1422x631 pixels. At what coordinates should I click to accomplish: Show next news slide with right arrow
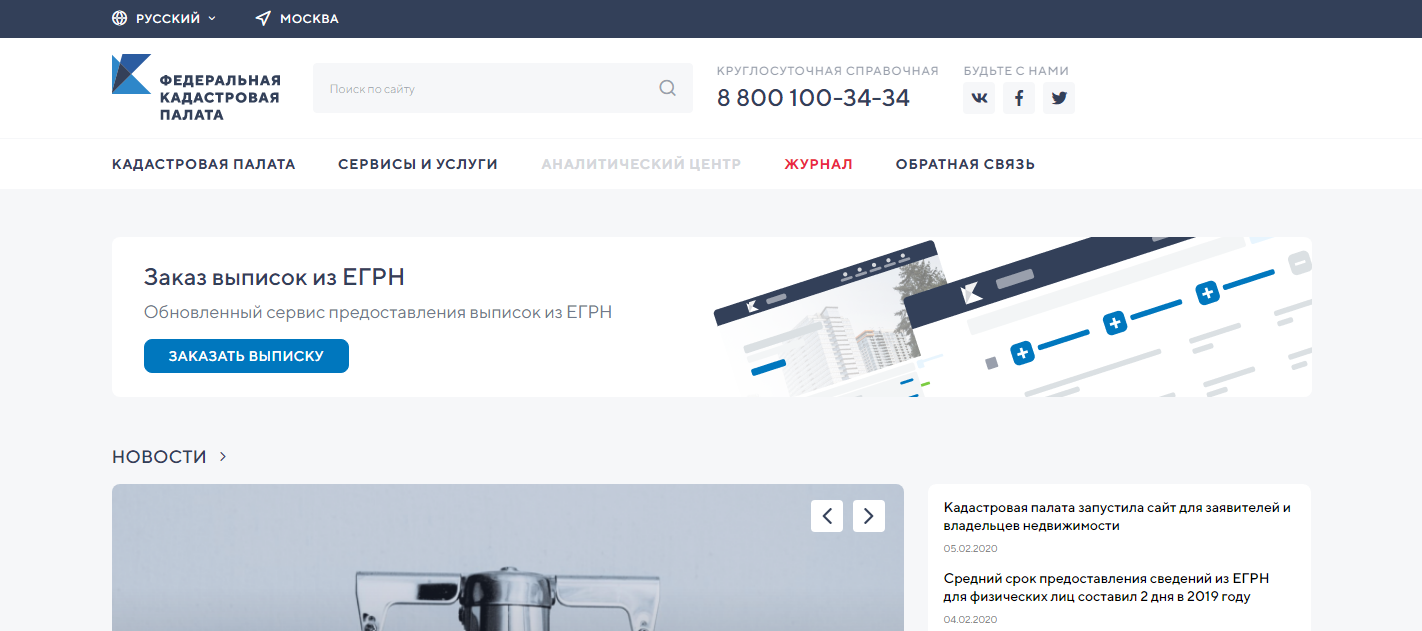click(x=869, y=516)
